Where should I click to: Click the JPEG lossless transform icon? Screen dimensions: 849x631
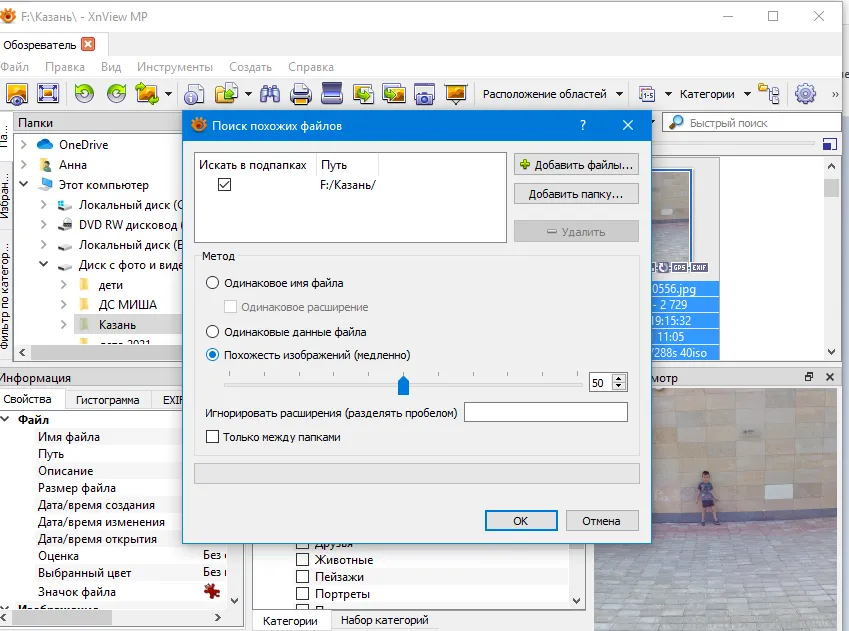146,94
